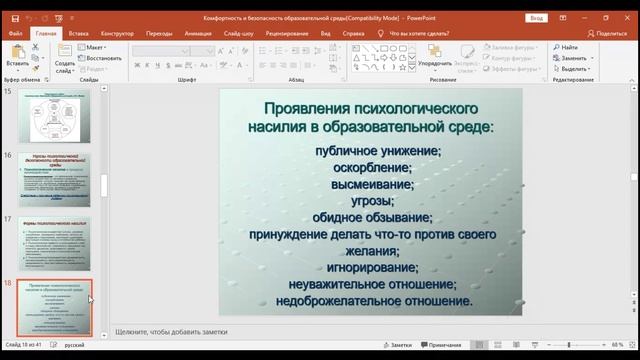Toggle strikethrough formatting
This screenshot has height=360, width=640.
coord(178,65)
